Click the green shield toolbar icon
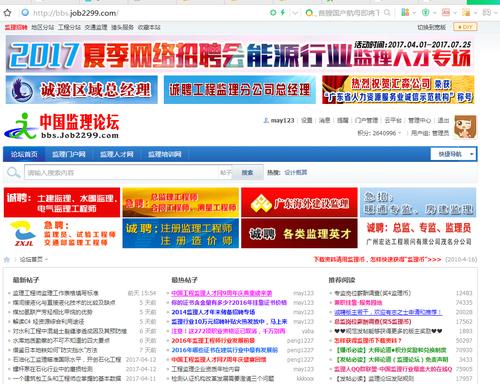 coord(426,13)
